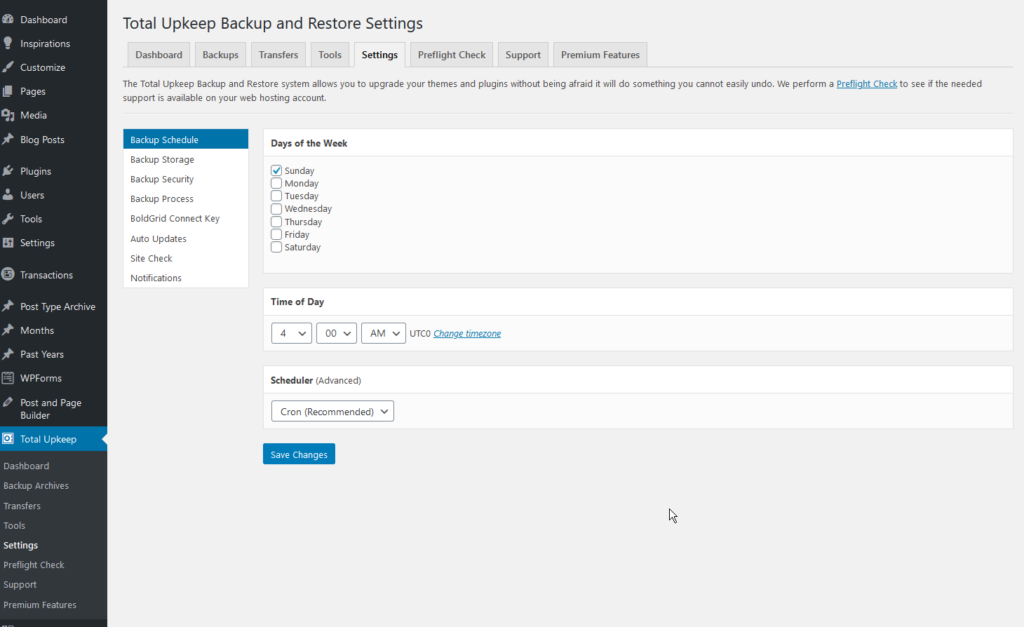
Task: Check the Saturday checkbox
Action: [x=277, y=247]
